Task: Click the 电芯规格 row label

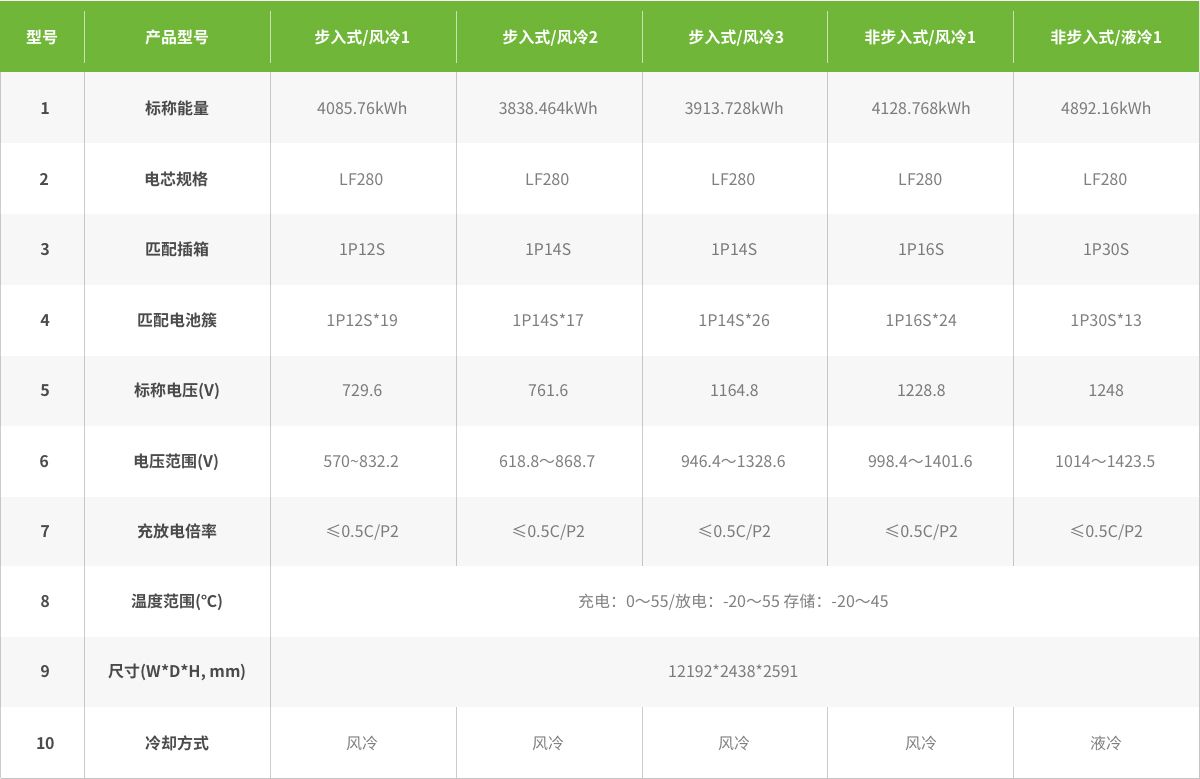Action: pyautogui.click(x=177, y=179)
